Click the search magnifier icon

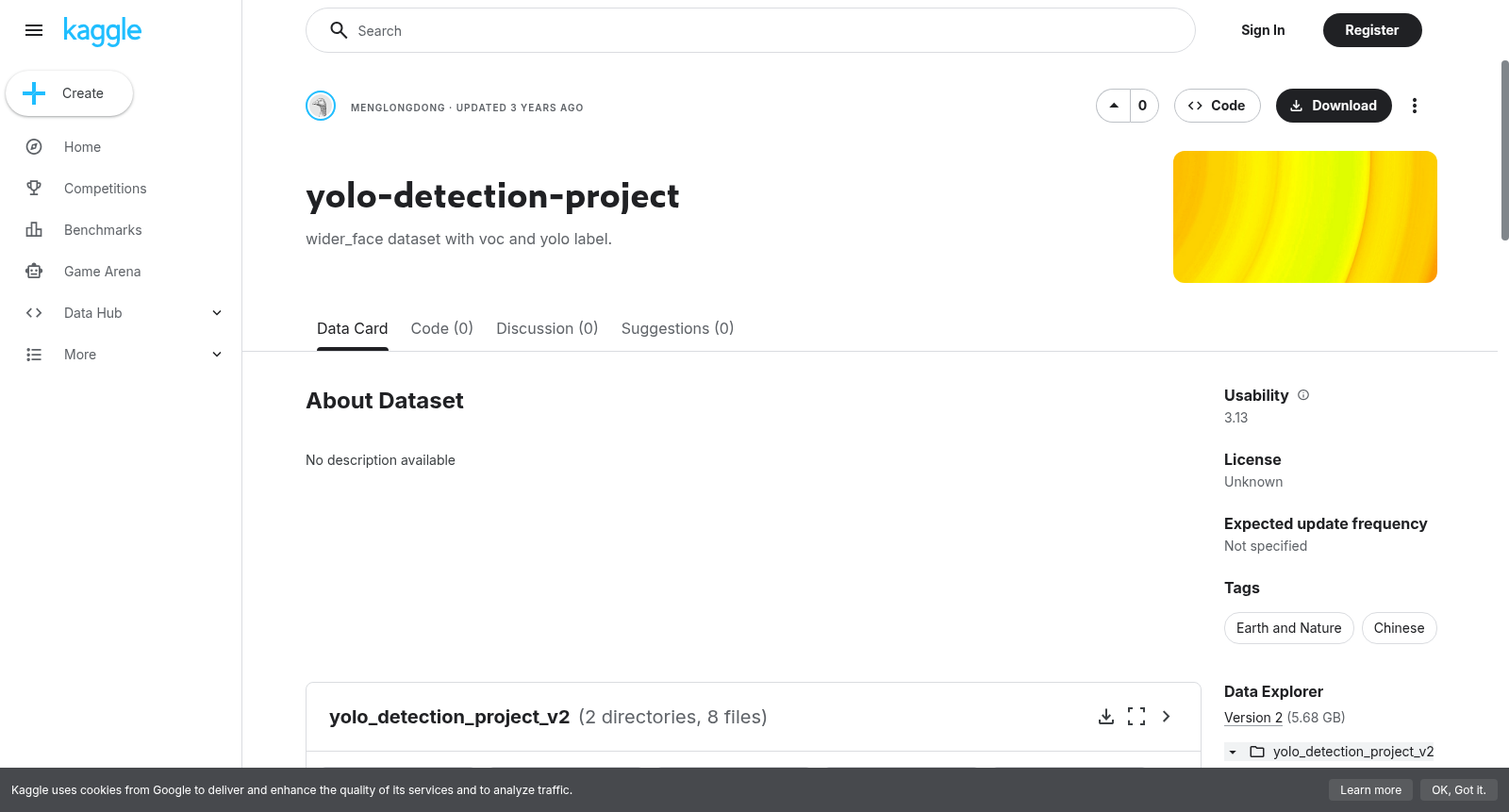pyautogui.click(x=339, y=30)
